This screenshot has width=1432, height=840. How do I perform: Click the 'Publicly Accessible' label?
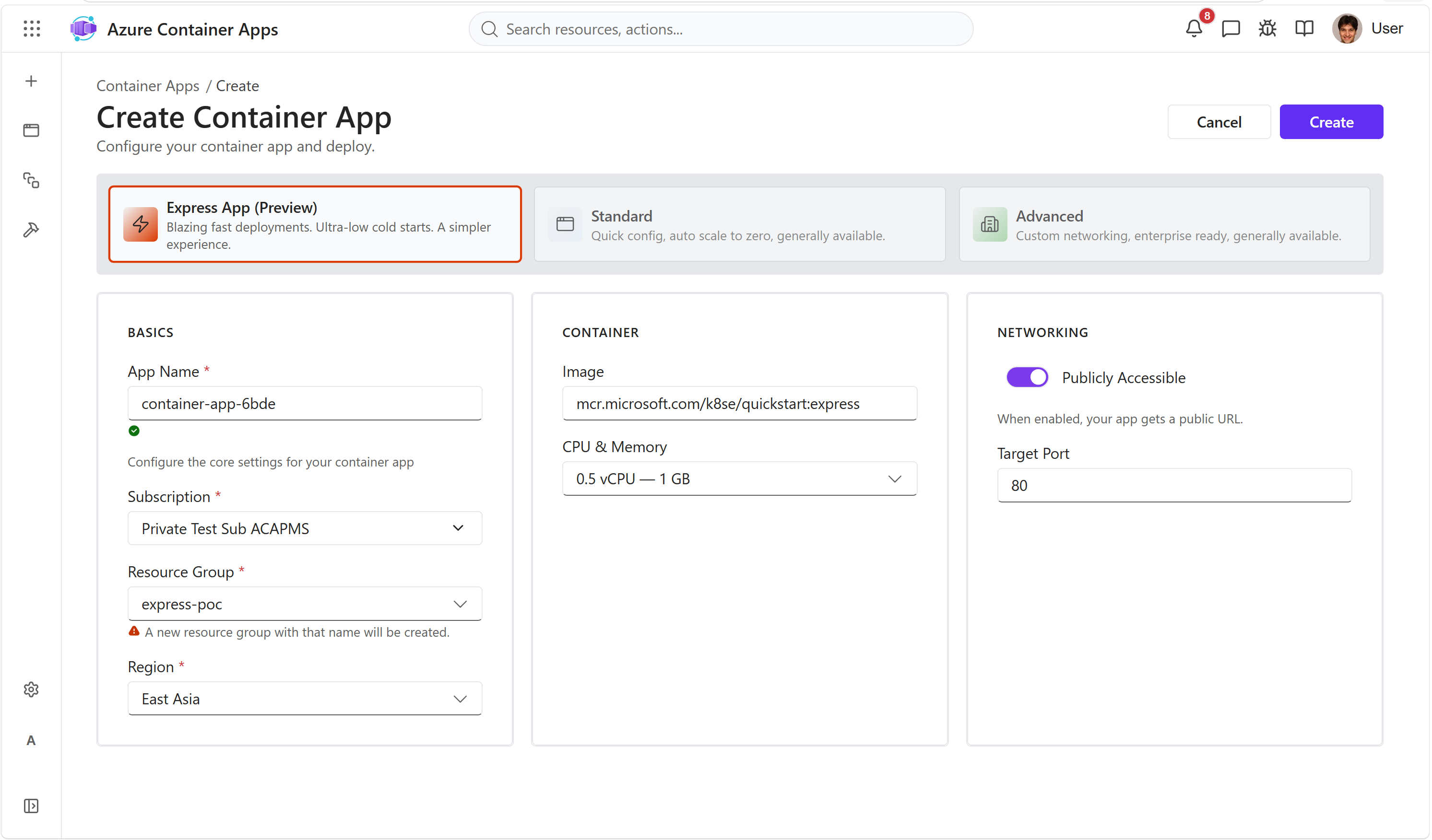pyautogui.click(x=1124, y=378)
